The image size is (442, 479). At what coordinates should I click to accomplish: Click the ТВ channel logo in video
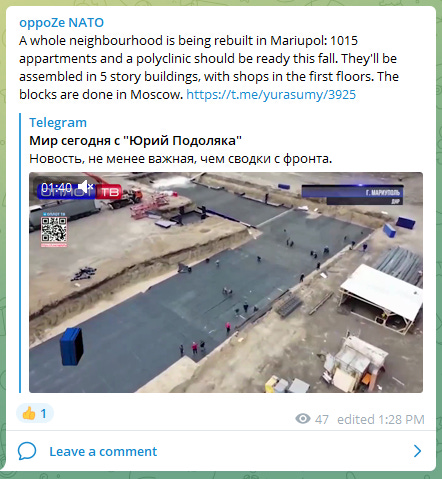pyautogui.click(x=109, y=192)
